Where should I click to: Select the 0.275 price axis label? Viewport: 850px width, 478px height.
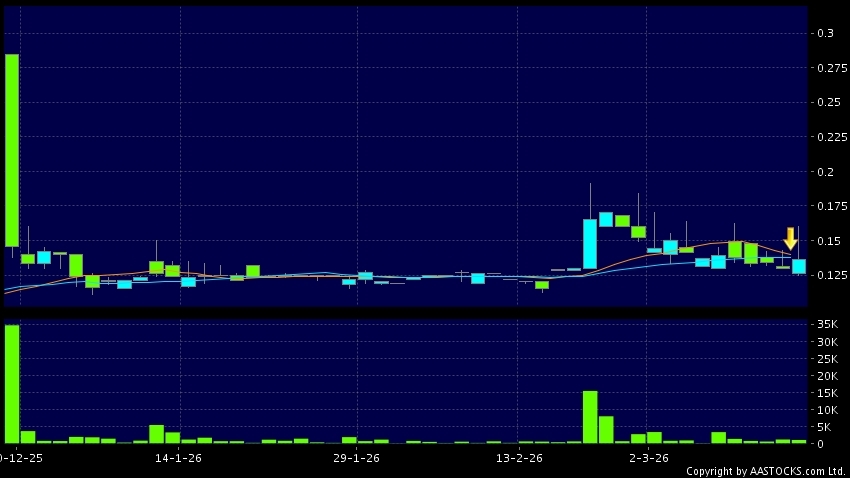click(828, 68)
